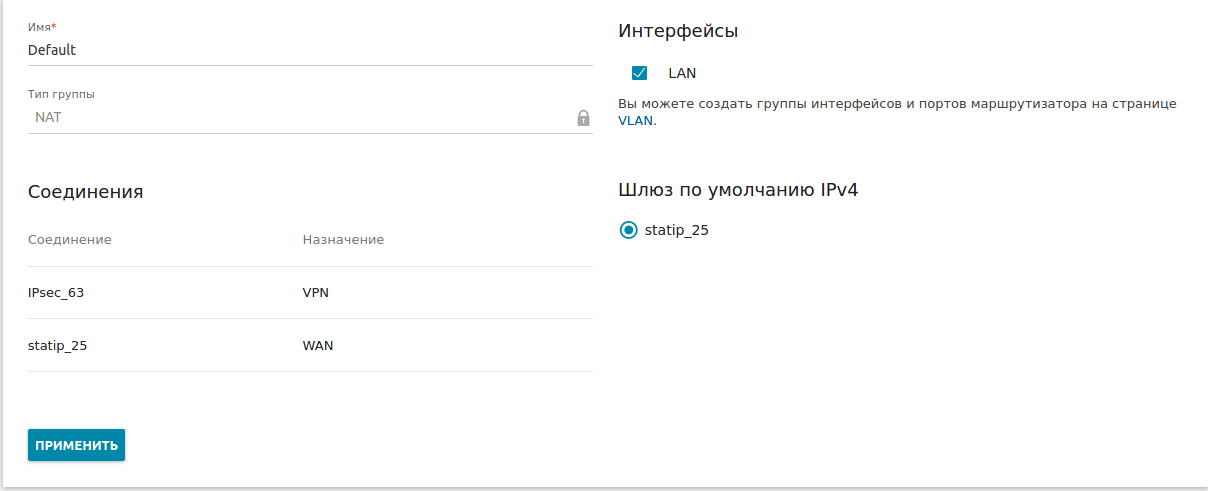Open the VLAN page link

[635, 120]
